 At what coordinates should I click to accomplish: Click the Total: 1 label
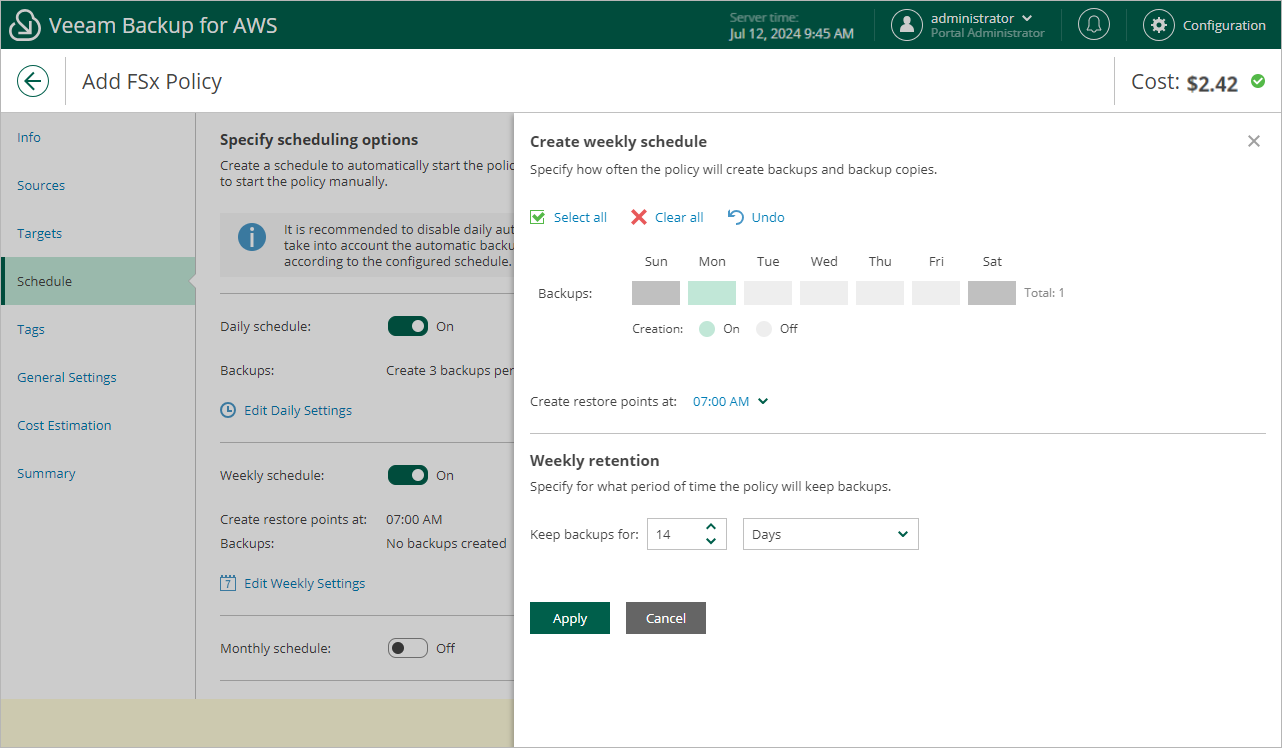tap(1044, 293)
